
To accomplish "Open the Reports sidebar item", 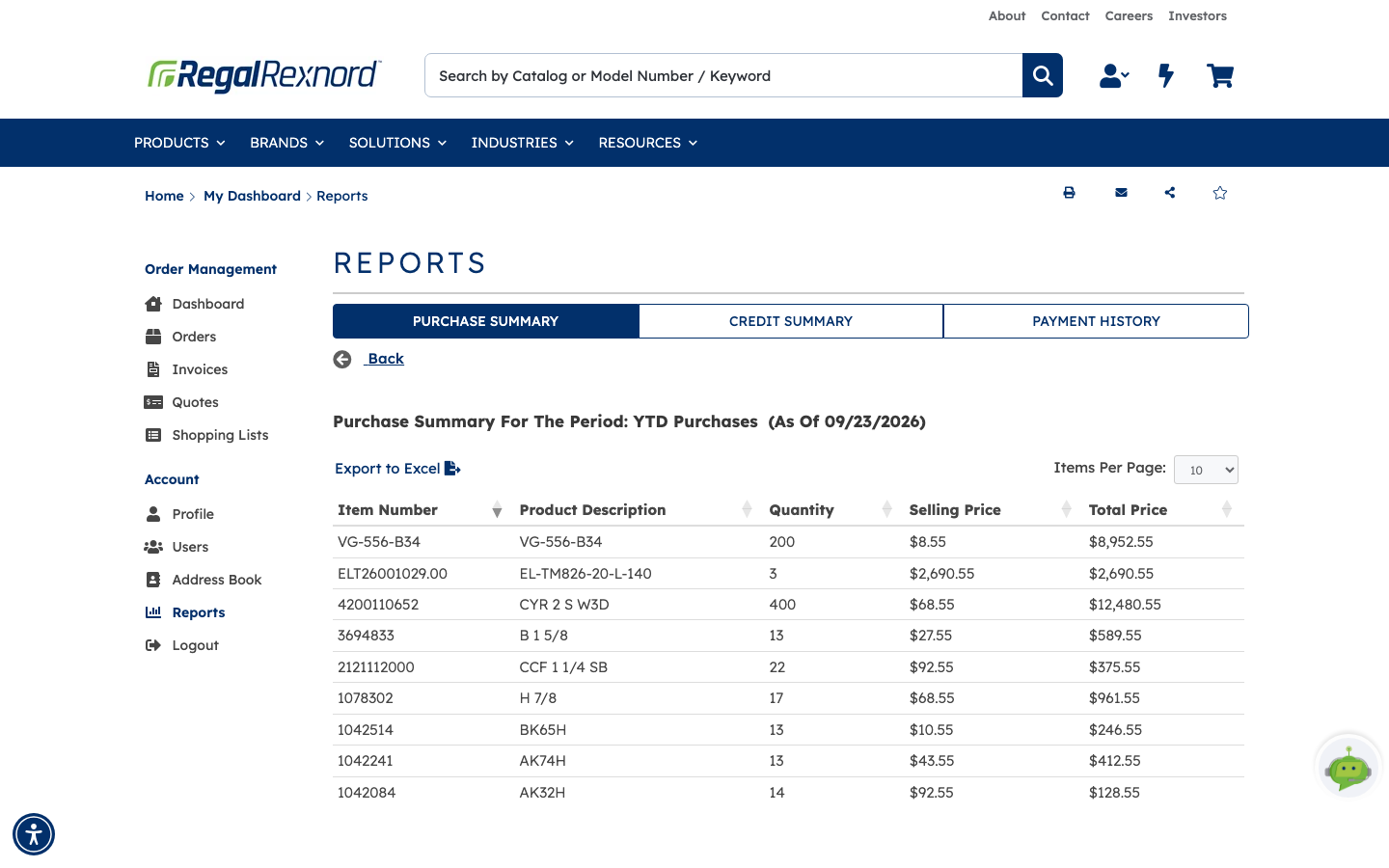I will pyautogui.click(x=198, y=612).
